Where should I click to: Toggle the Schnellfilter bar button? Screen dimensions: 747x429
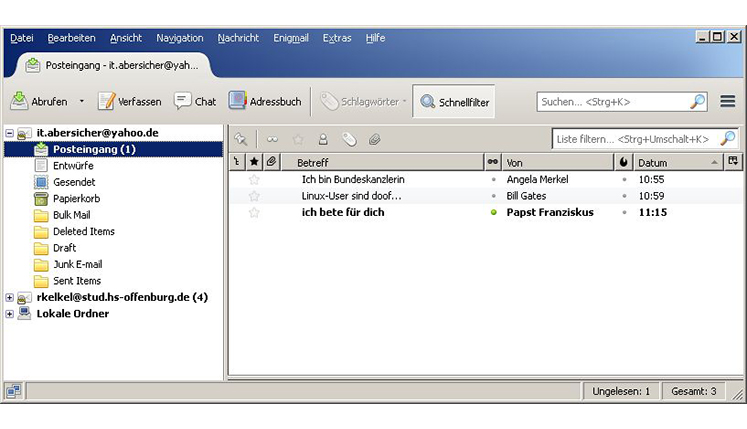pos(455,101)
